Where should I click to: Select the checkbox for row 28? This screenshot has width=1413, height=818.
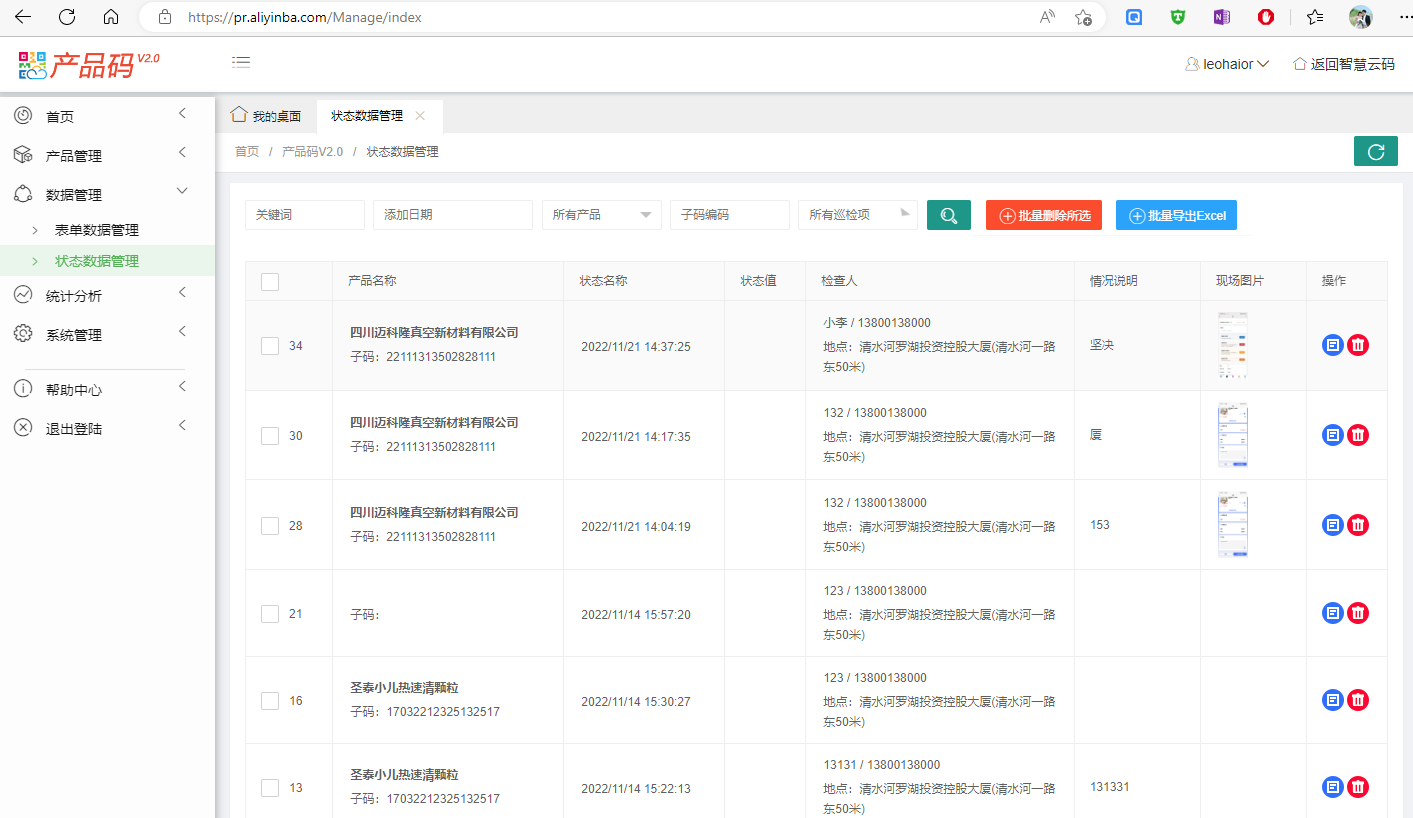270,526
